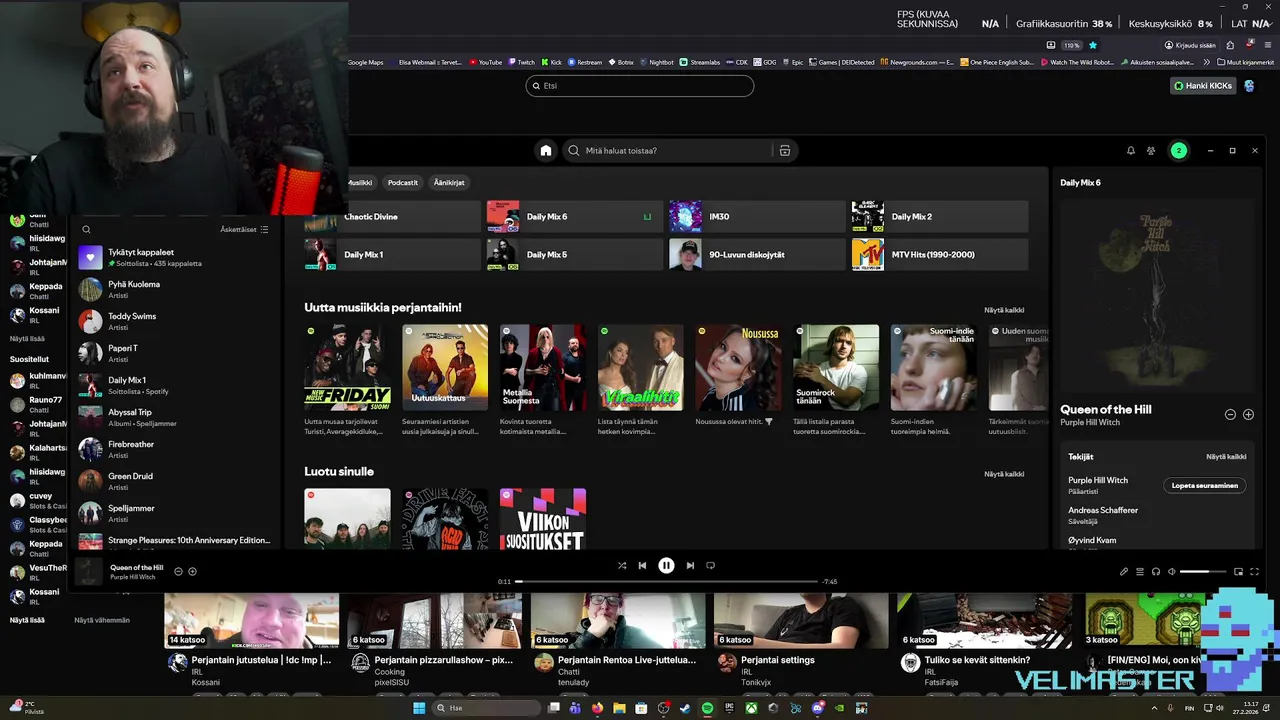Viewport: 1280px width, 720px height.
Task: Click Näytä kaikki for Luotu sinulle
Action: pyautogui.click(x=1004, y=474)
